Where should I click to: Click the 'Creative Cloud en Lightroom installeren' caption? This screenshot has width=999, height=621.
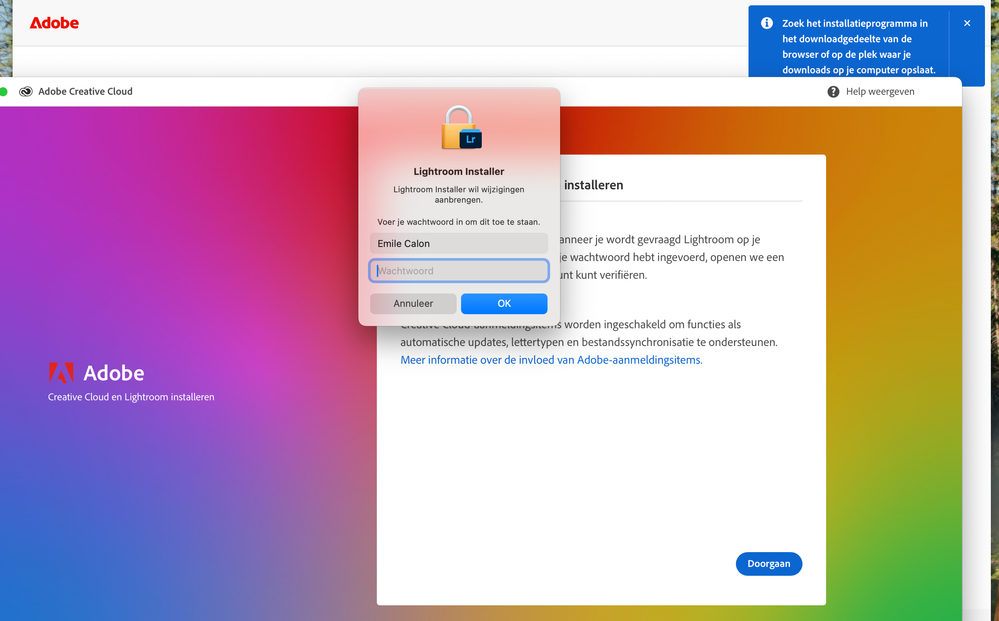click(131, 397)
